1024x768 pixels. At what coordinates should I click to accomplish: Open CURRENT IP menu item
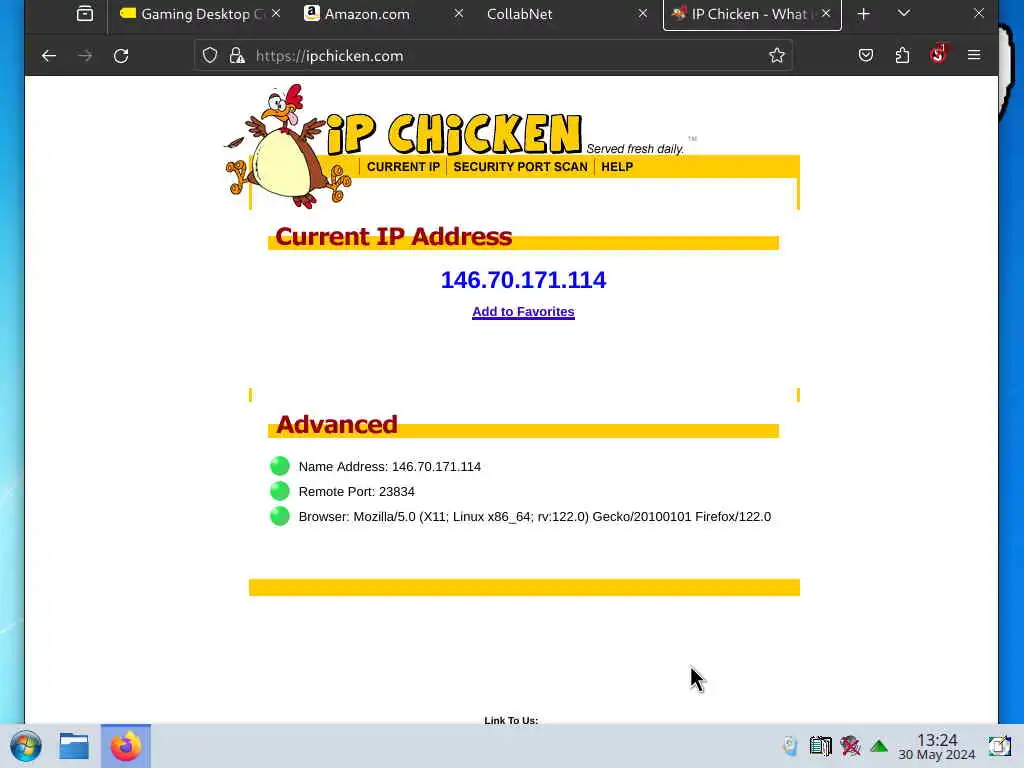click(x=403, y=167)
